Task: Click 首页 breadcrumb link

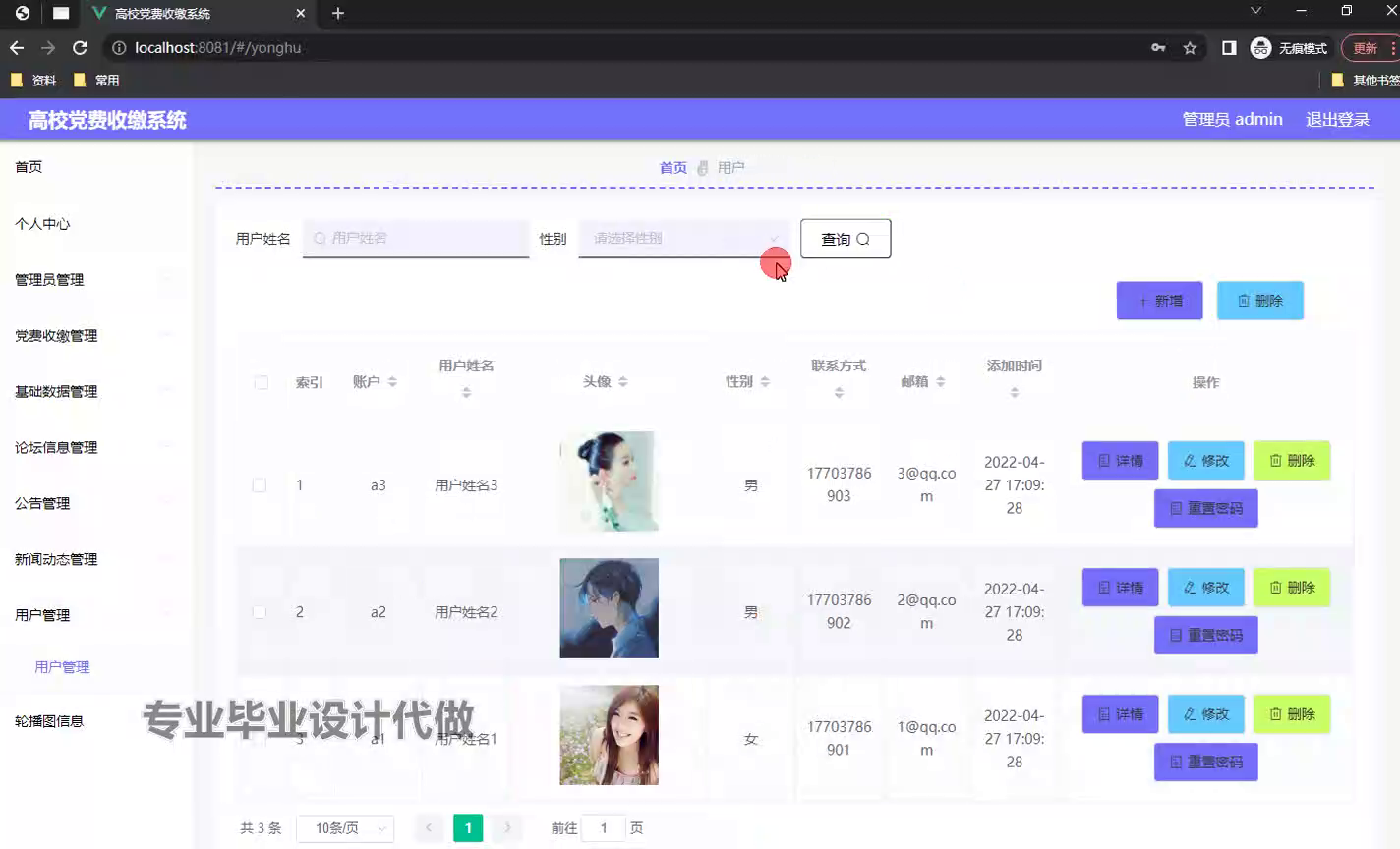Action: click(x=673, y=168)
